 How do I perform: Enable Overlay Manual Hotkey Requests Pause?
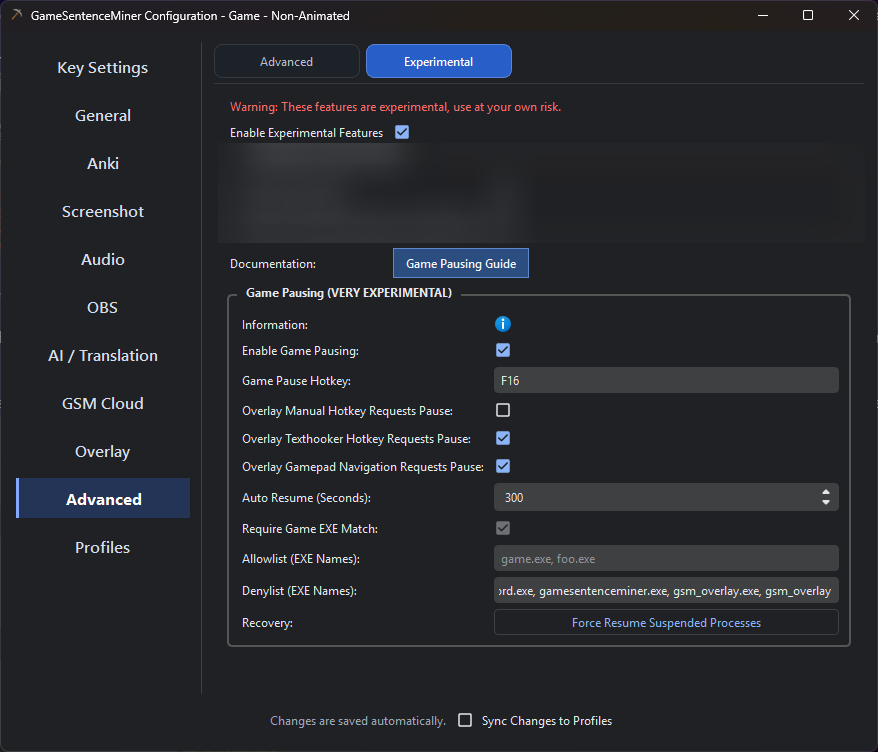pyautogui.click(x=502, y=410)
